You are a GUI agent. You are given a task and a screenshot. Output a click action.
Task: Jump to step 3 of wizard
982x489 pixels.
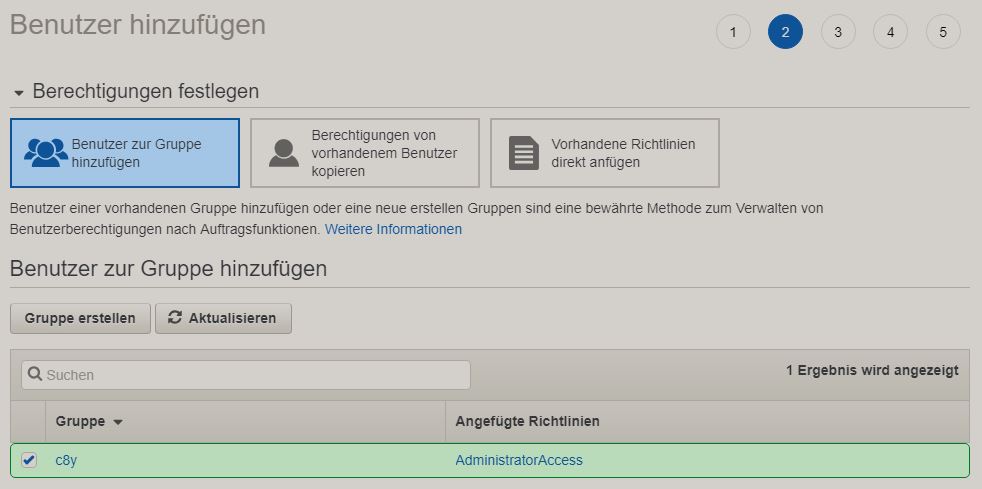coord(838,32)
